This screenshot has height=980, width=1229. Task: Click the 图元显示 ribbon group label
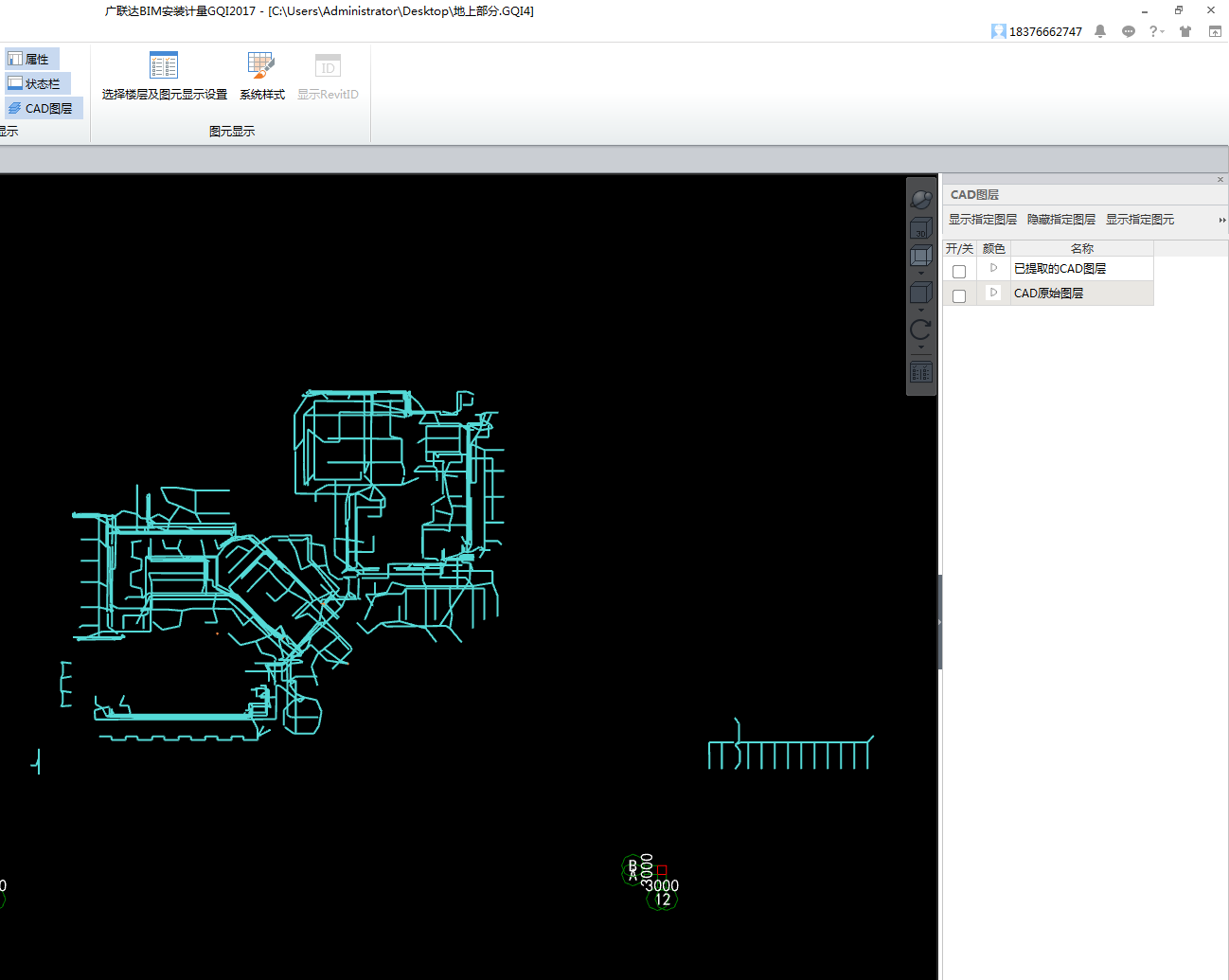232,132
